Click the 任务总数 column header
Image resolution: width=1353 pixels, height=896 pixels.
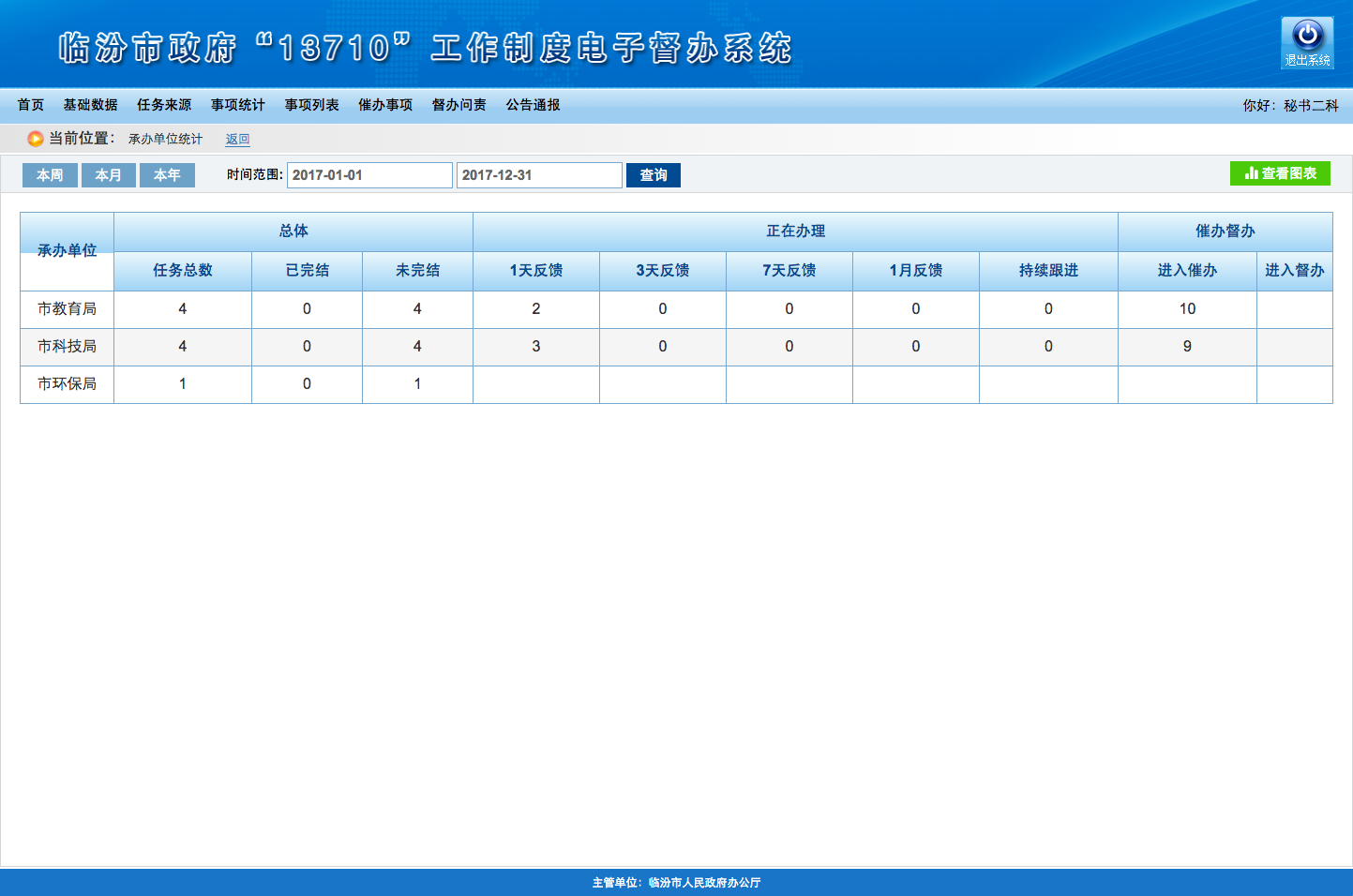183,271
